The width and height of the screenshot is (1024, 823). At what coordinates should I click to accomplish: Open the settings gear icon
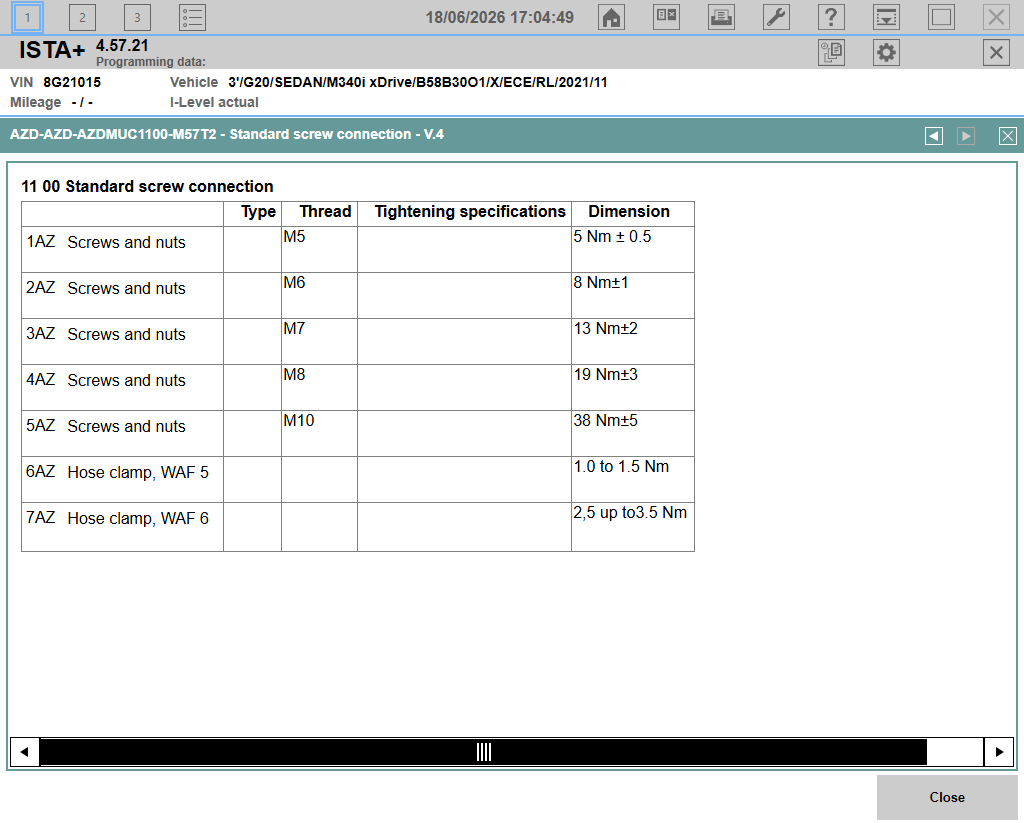point(886,52)
